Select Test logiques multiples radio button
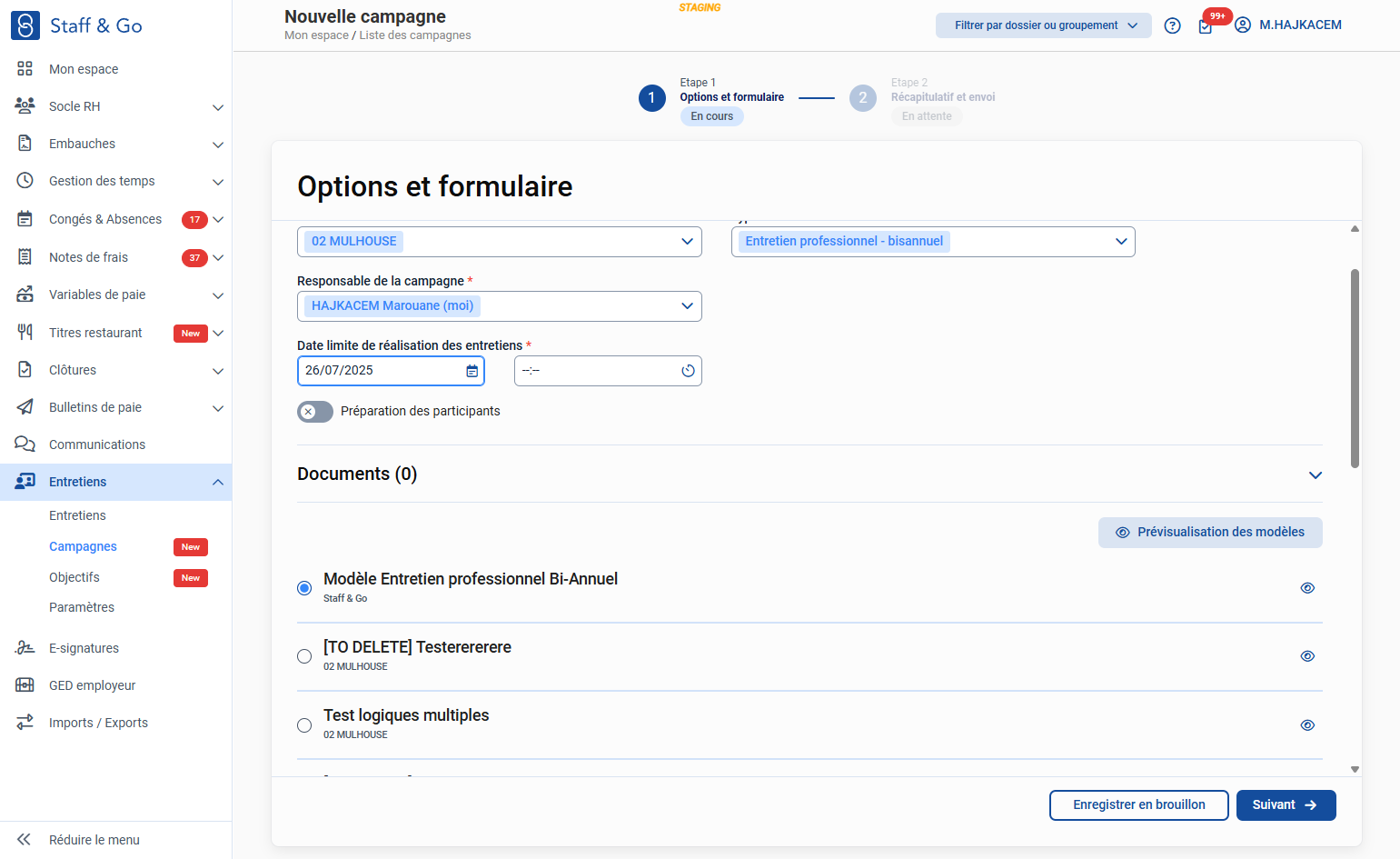 (304, 725)
